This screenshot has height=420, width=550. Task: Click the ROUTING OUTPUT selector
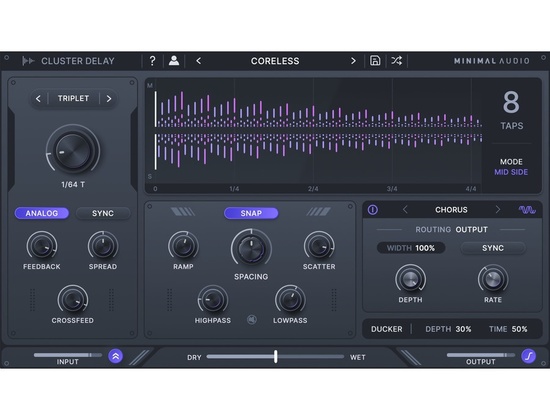451,229
